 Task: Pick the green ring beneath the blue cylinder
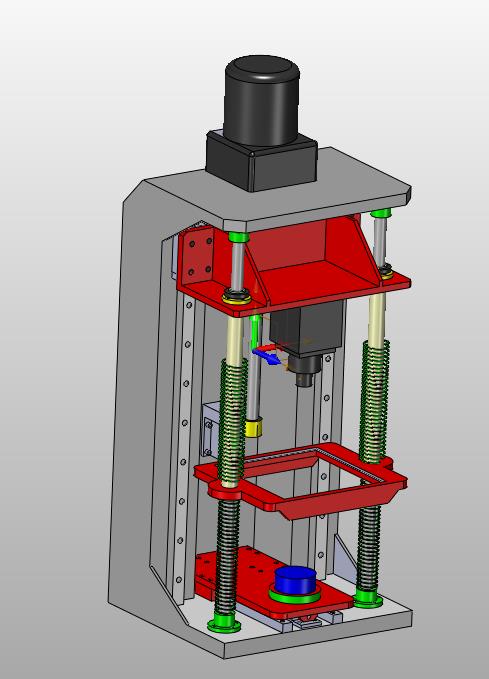295,596
